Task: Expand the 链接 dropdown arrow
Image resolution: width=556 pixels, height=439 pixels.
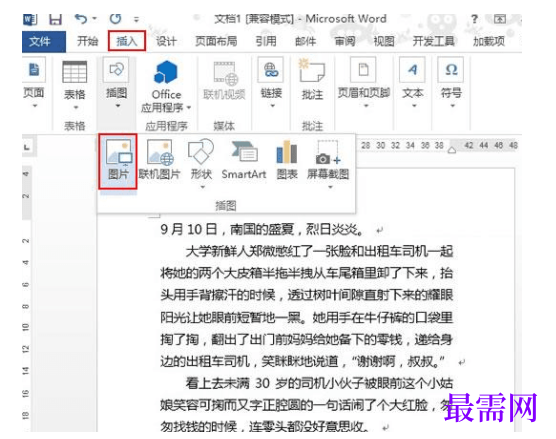Action: coord(272,105)
